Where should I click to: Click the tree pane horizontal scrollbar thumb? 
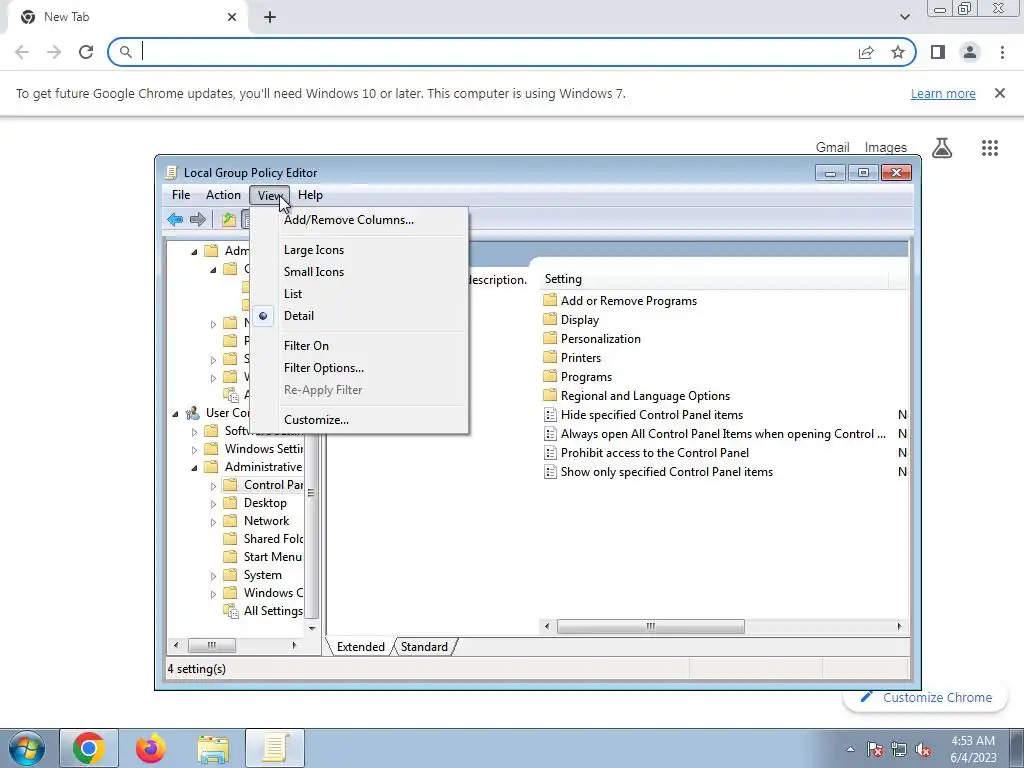click(212, 645)
